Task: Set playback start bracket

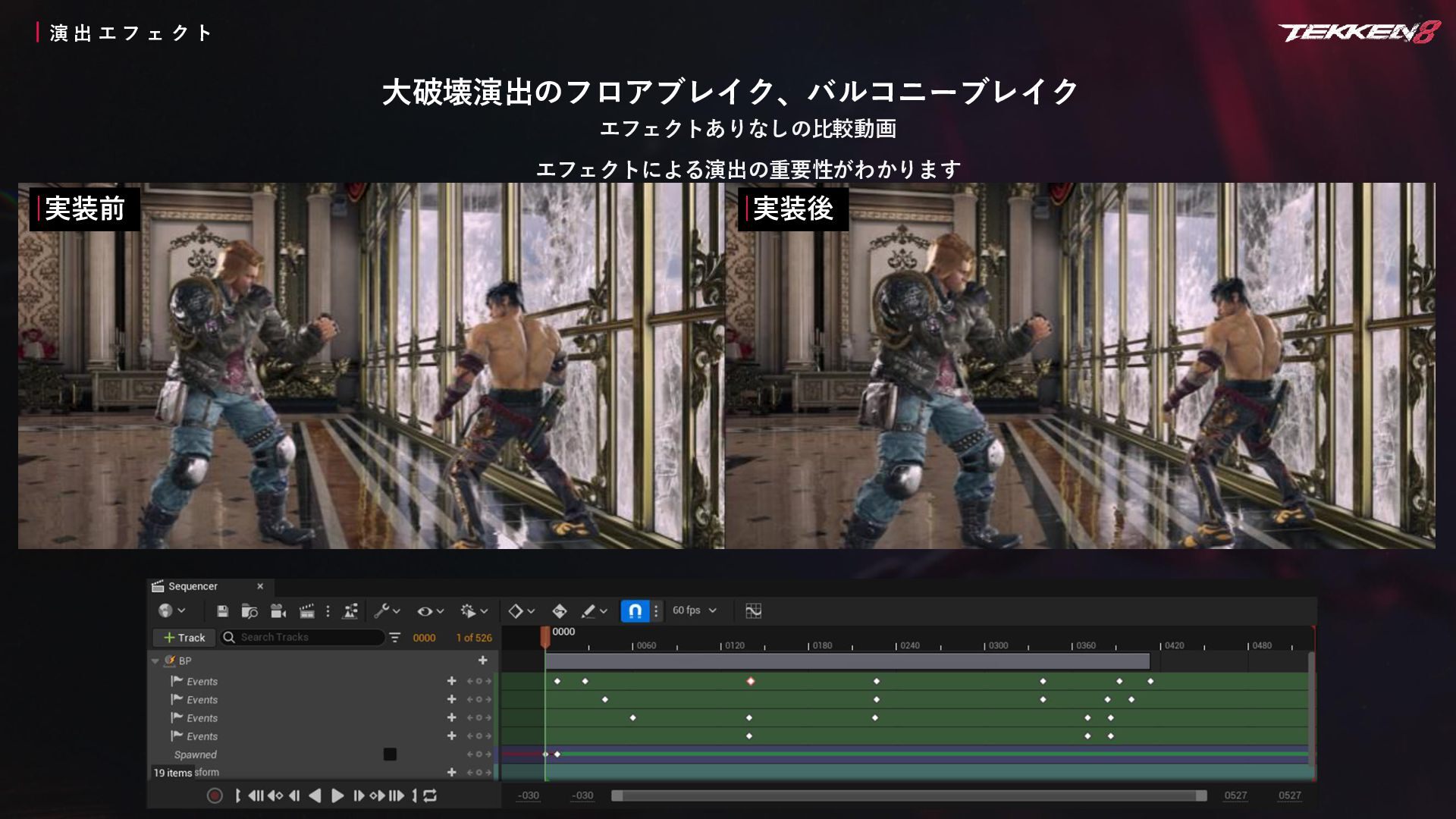Action: tap(237, 795)
